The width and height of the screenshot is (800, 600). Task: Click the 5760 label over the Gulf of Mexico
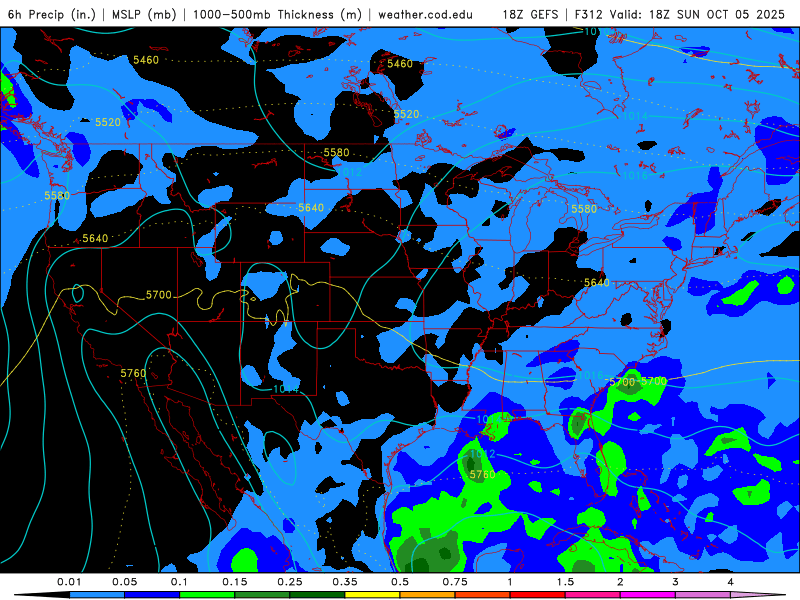482,475
